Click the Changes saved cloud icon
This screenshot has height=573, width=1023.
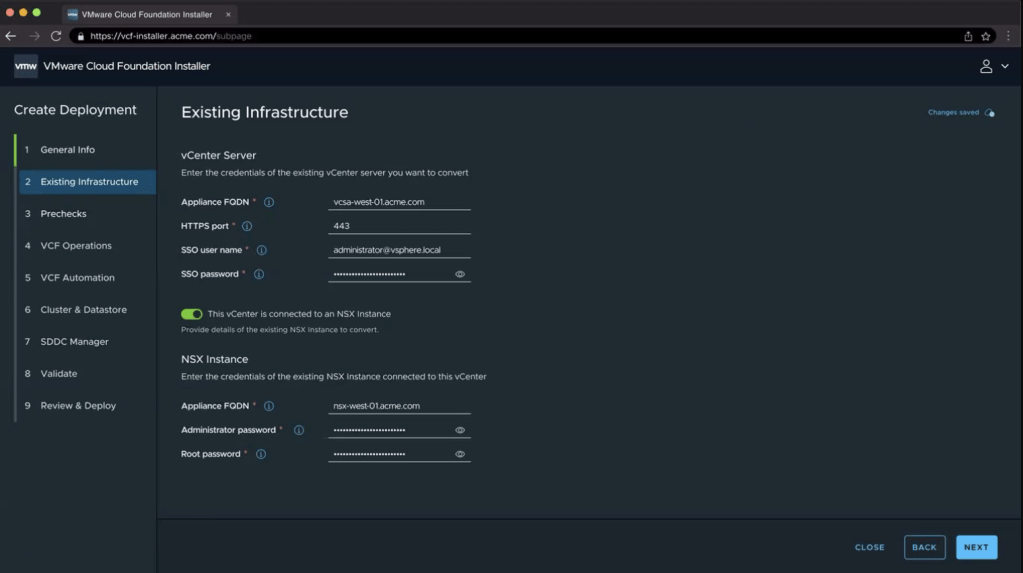[989, 113]
